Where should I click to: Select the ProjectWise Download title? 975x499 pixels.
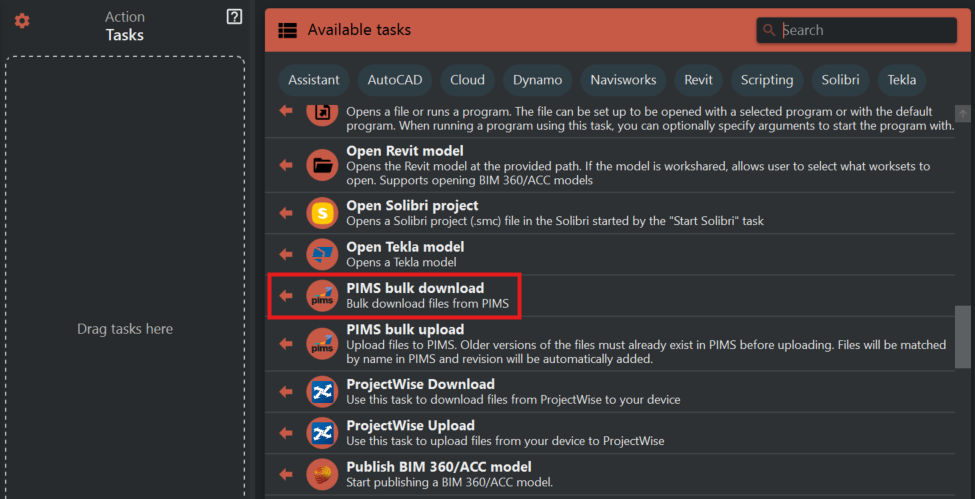coord(420,385)
